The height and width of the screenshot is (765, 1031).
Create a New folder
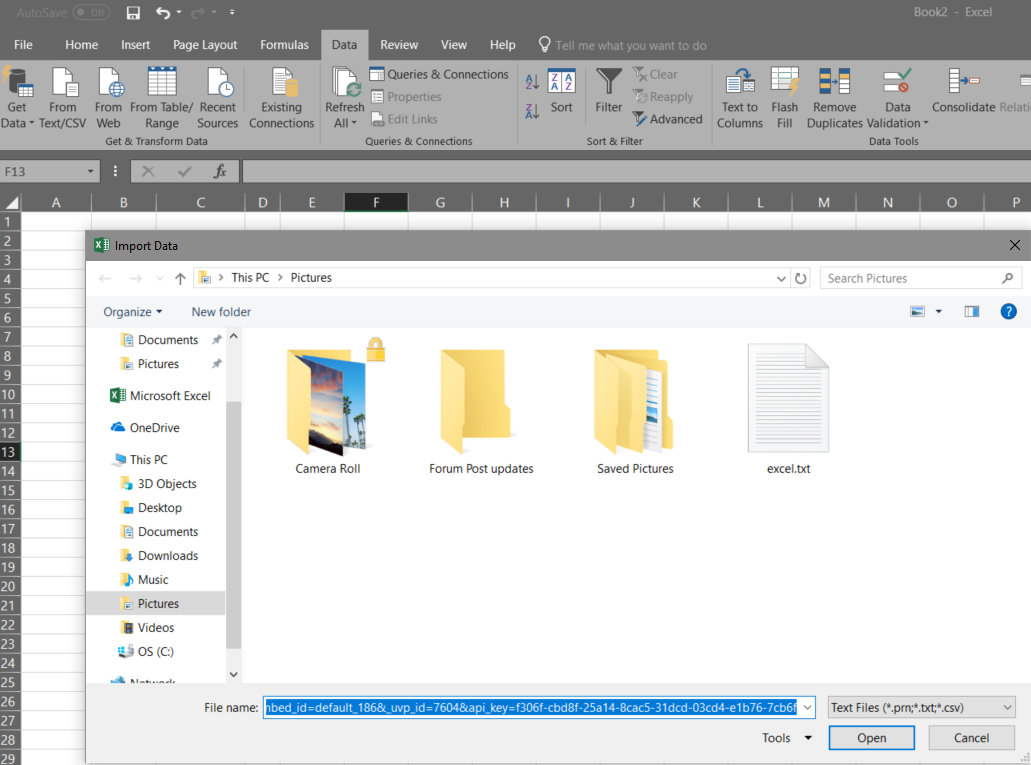(x=221, y=312)
